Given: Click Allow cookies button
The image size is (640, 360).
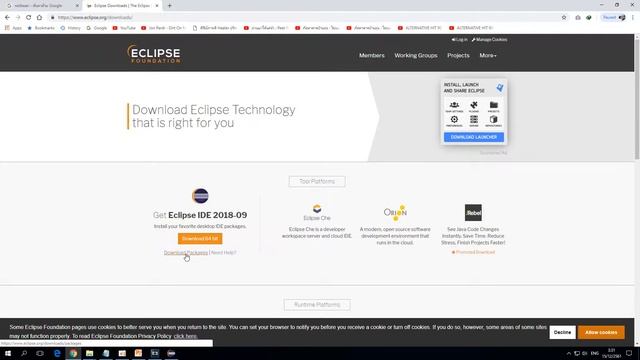Looking at the screenshot, I should 601,332.
